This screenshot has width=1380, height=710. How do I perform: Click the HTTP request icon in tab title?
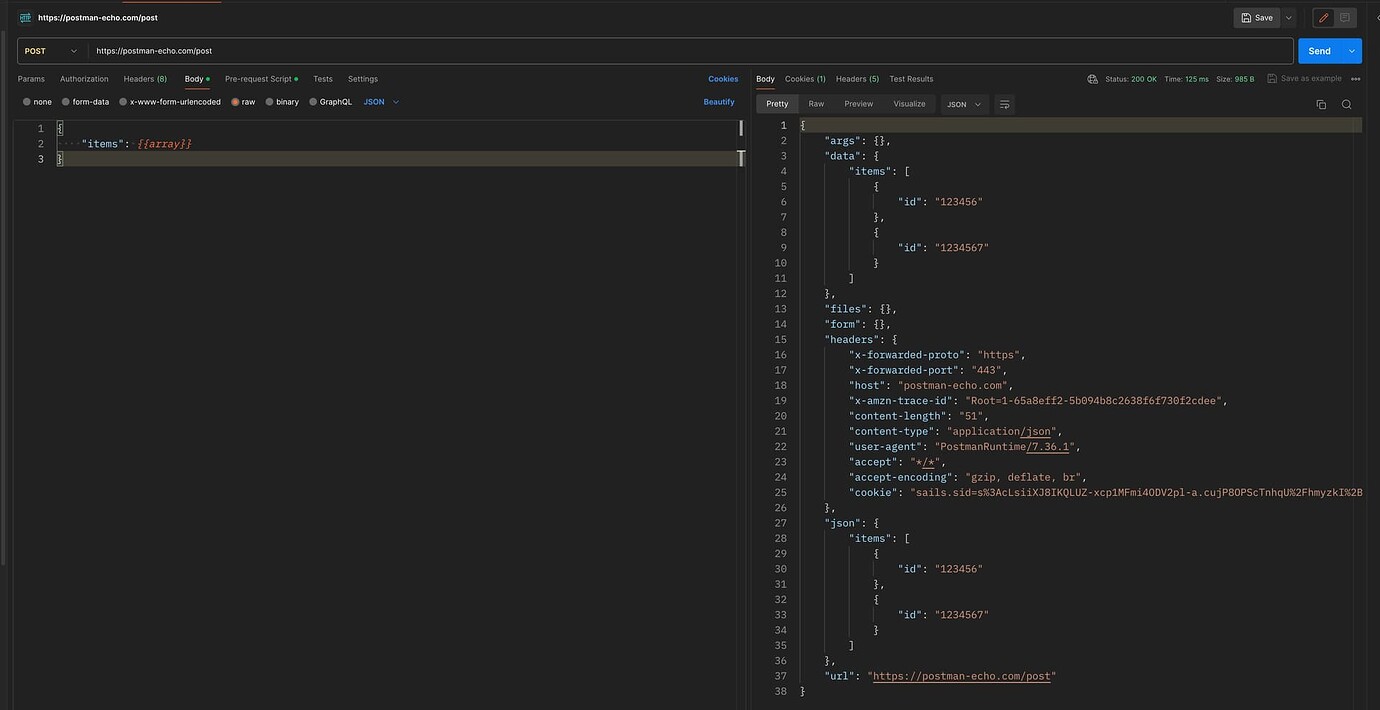pyautogui.click(x=25, y=17)
